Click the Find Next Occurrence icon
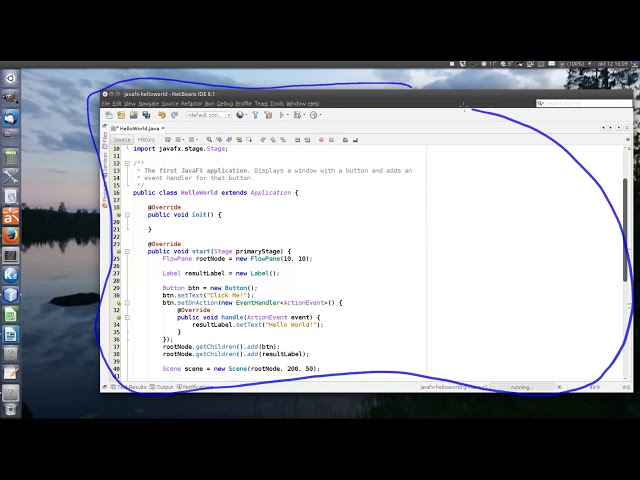 pyautogui.click(x=229, y=140)
